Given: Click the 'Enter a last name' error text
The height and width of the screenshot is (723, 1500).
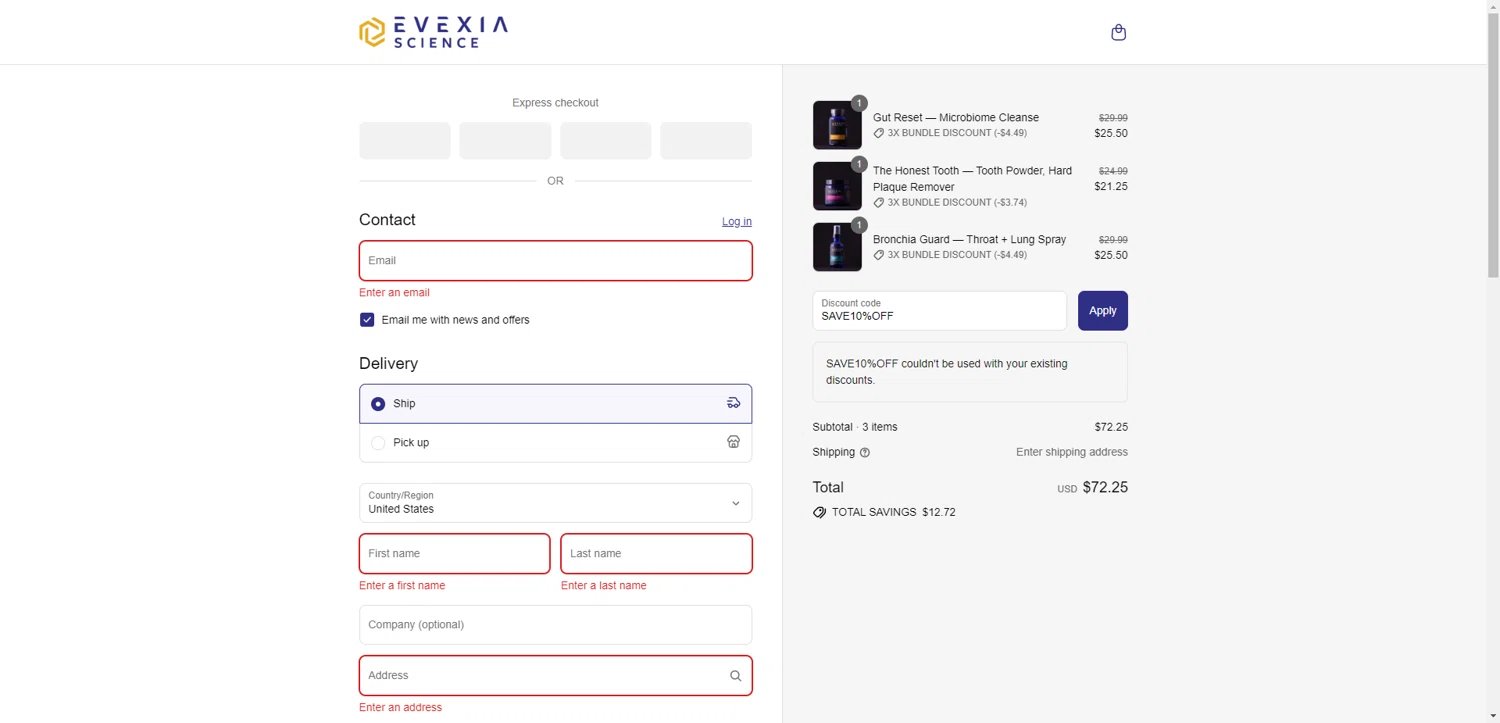Looking at the screenshot, I should (603, 586).
